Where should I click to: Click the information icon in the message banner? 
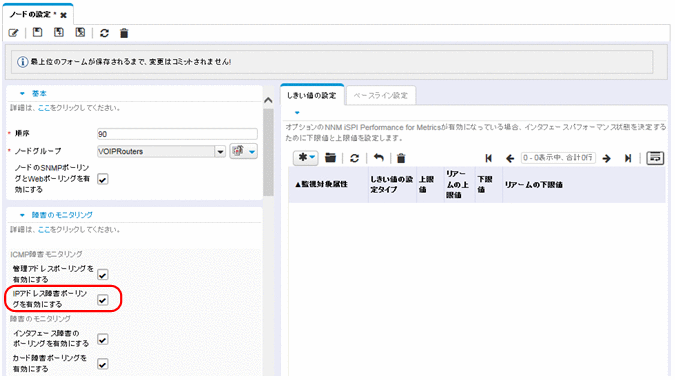[22, 62]
